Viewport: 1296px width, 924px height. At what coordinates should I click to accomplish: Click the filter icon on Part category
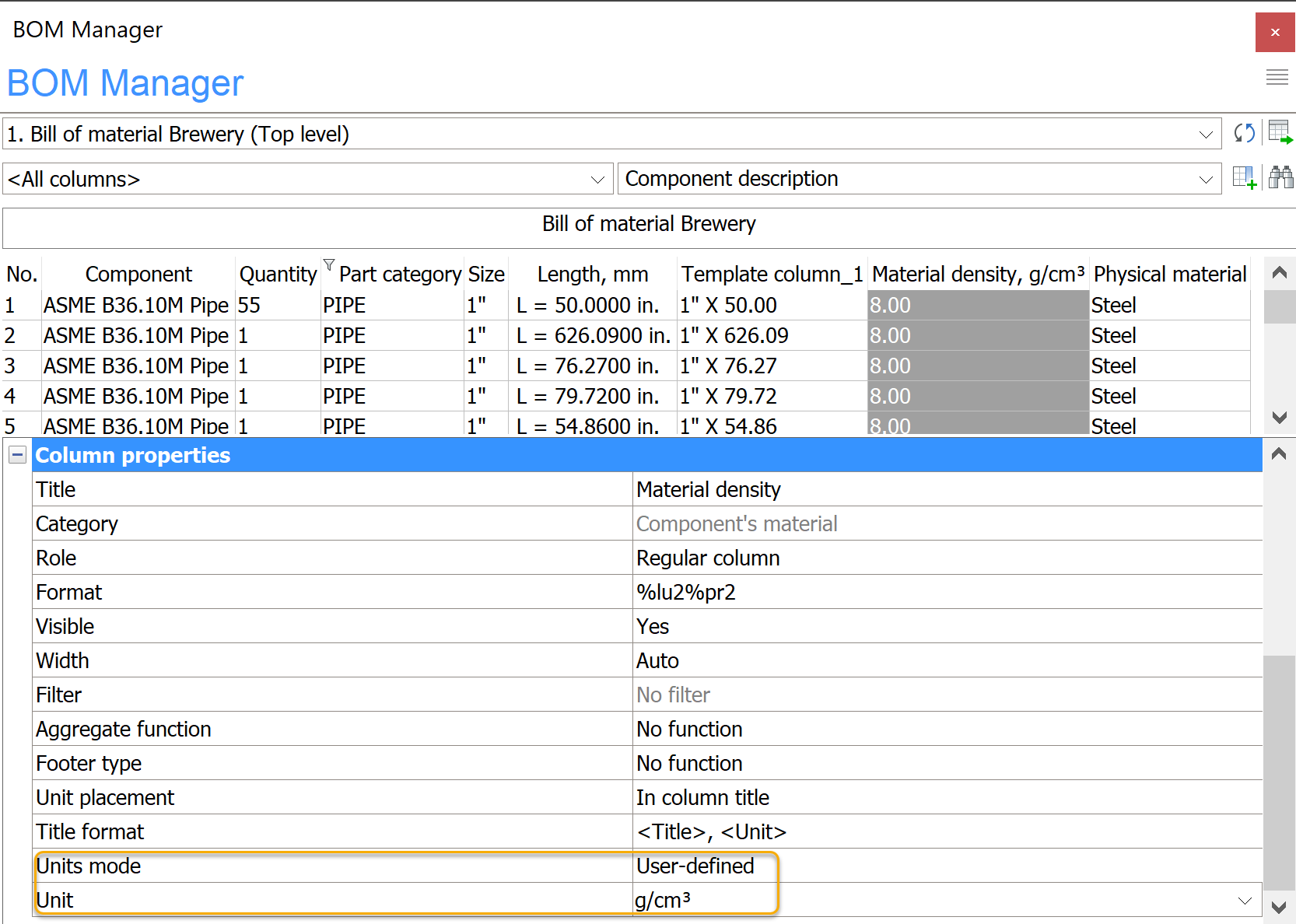click(329, 264)
